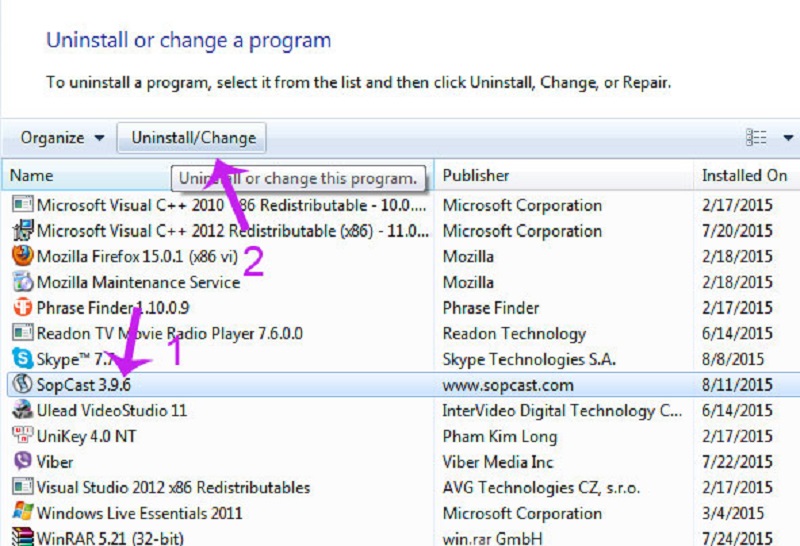
Task: Click the SopCast icon
Action: coord(22,384)
